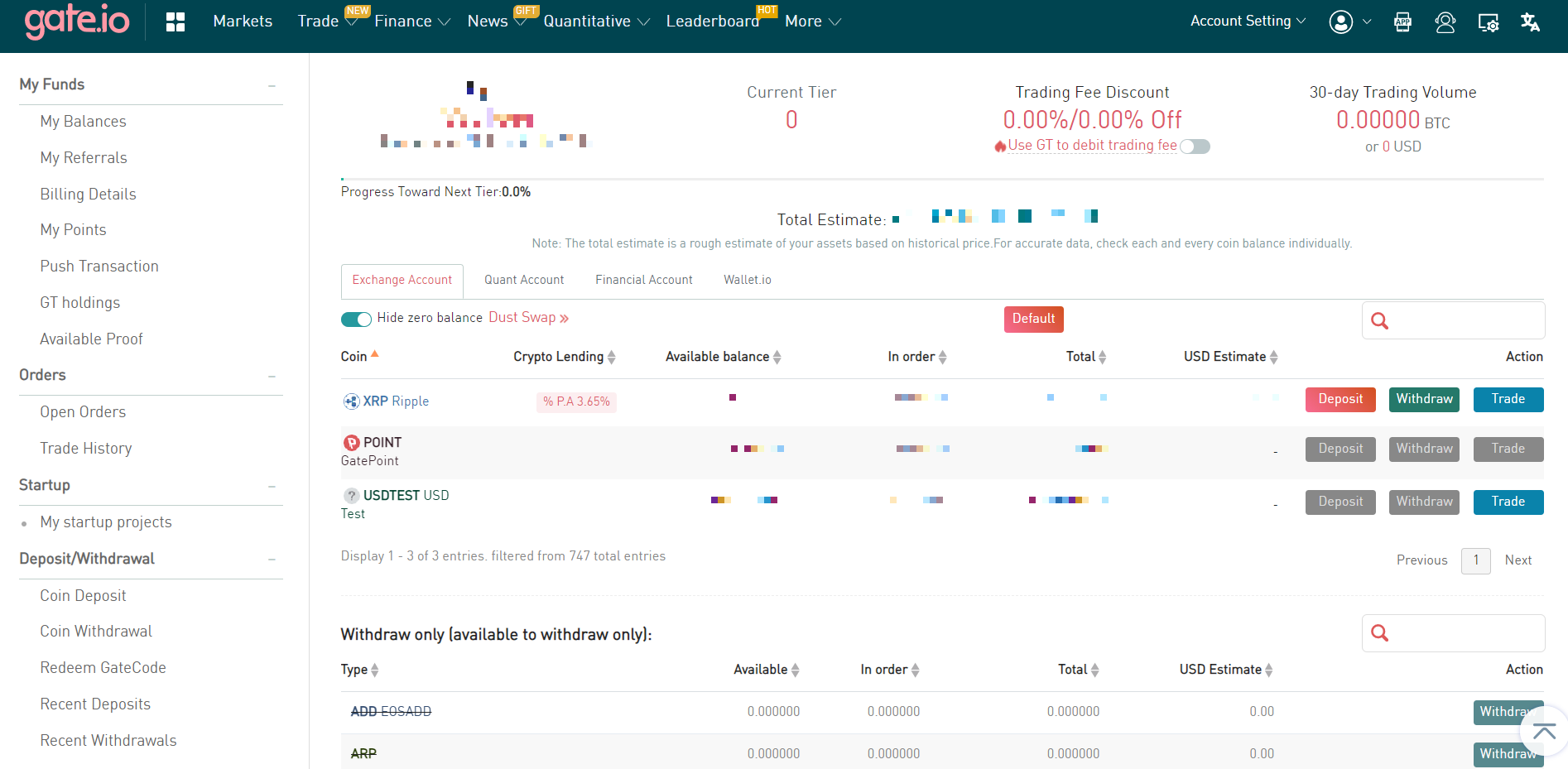Toggle Hide zero balance switch
This screenshot has width=1568, height=769.
coord(356,320)
